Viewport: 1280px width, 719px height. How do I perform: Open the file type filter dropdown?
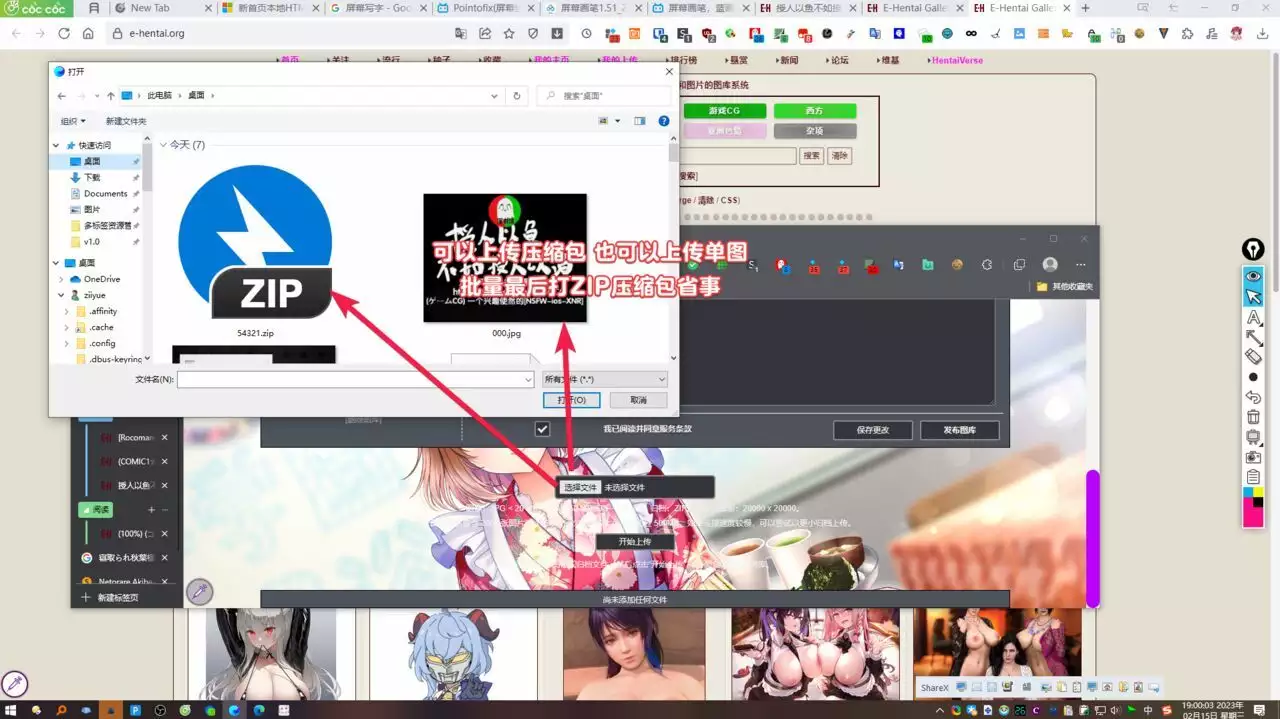[604, 380]
